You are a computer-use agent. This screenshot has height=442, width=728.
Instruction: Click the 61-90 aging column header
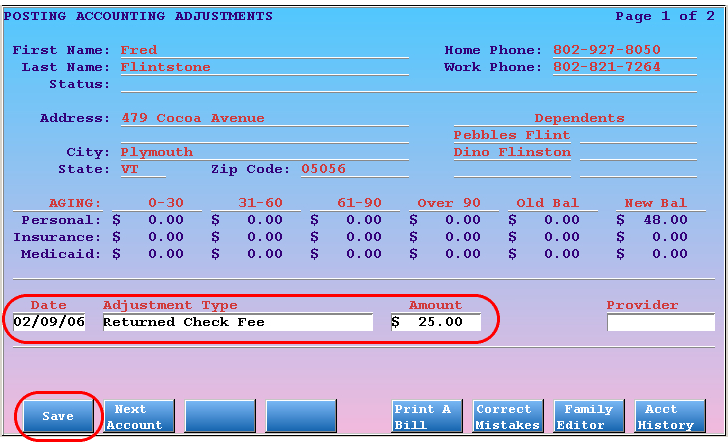point(359,203)
